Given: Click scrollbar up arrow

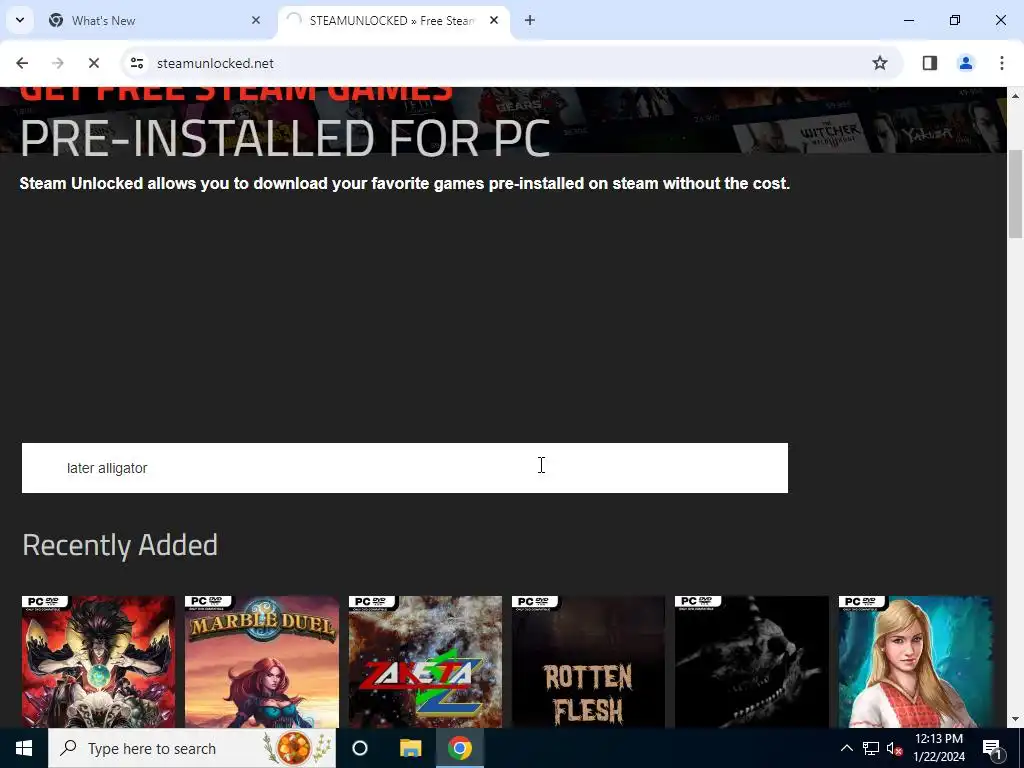Looking at the screenshot, I should click(1016, 96).
